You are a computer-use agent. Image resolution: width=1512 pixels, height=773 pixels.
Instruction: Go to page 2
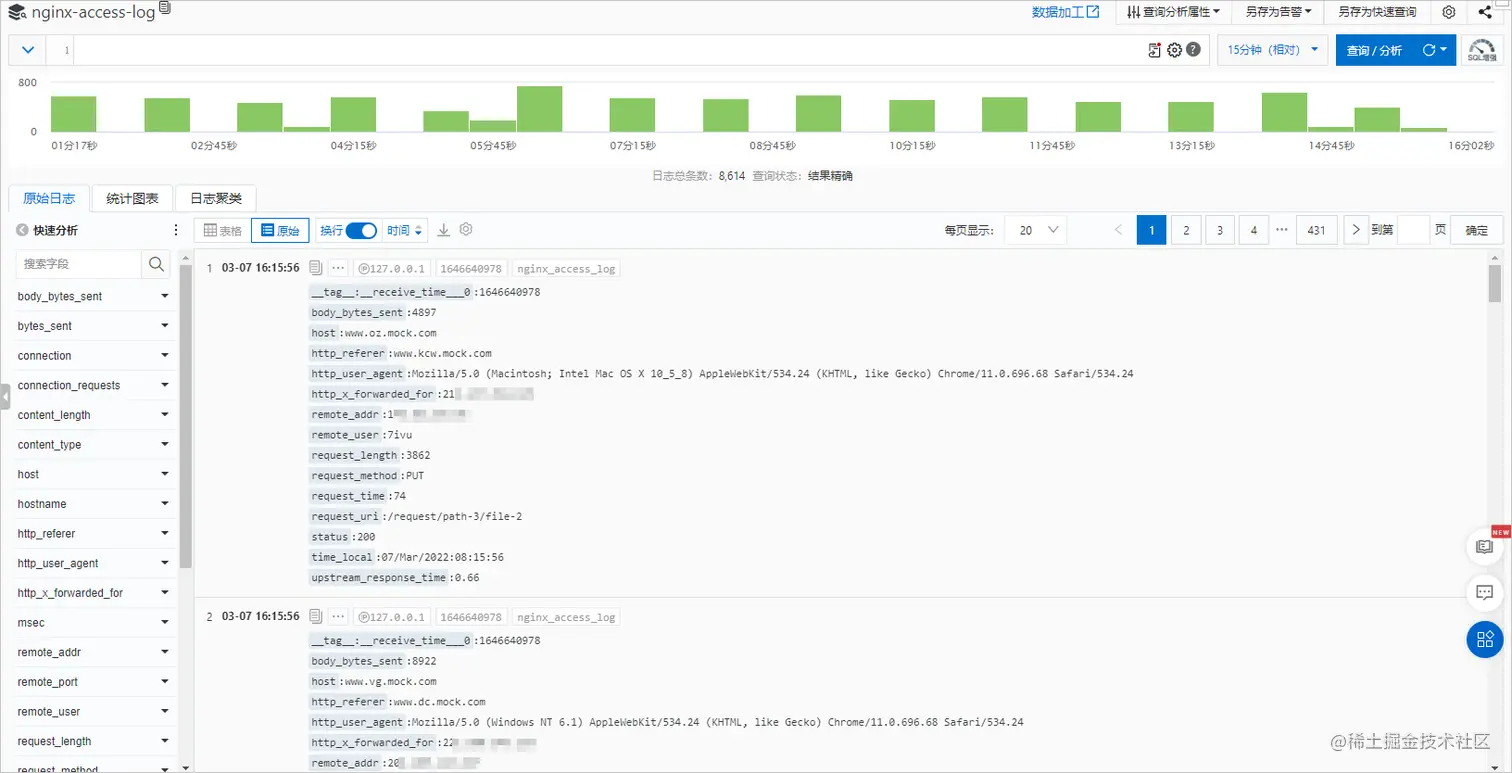(x=1186, y=230)
